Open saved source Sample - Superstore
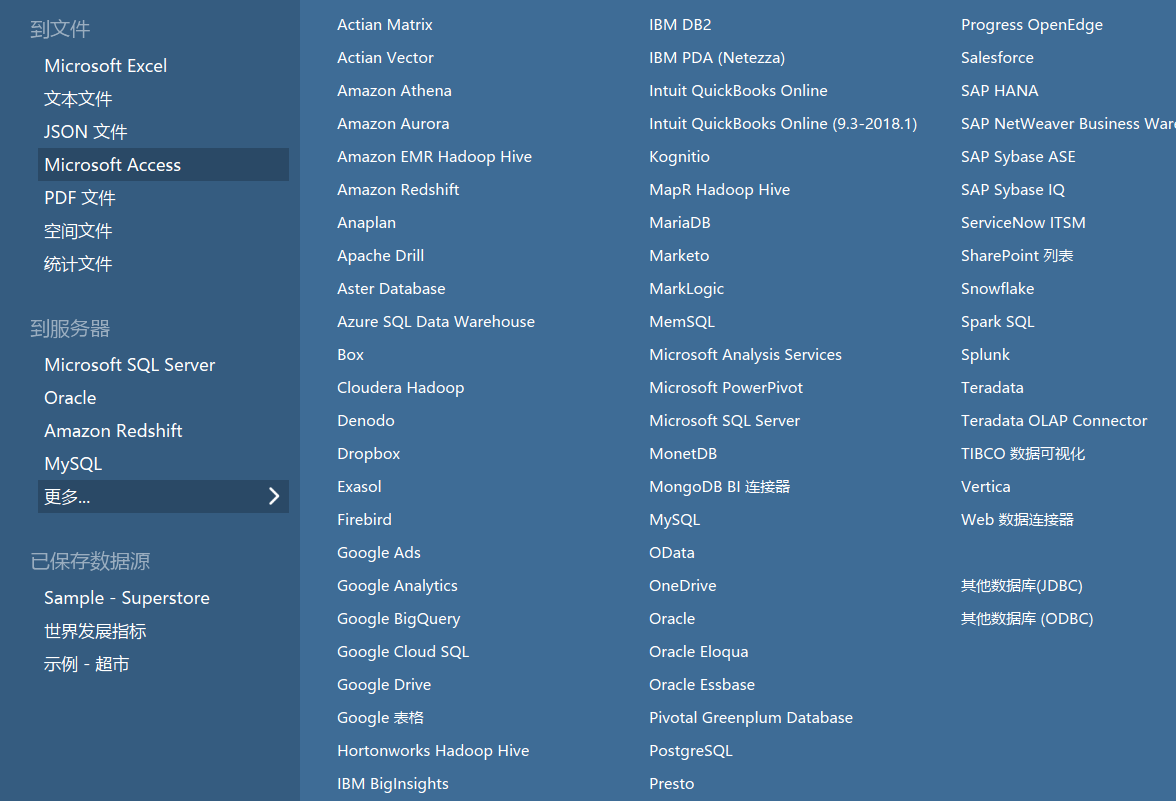Image resolution: width=1176 pixels, height=801 pixels. (x=127, y=598)
